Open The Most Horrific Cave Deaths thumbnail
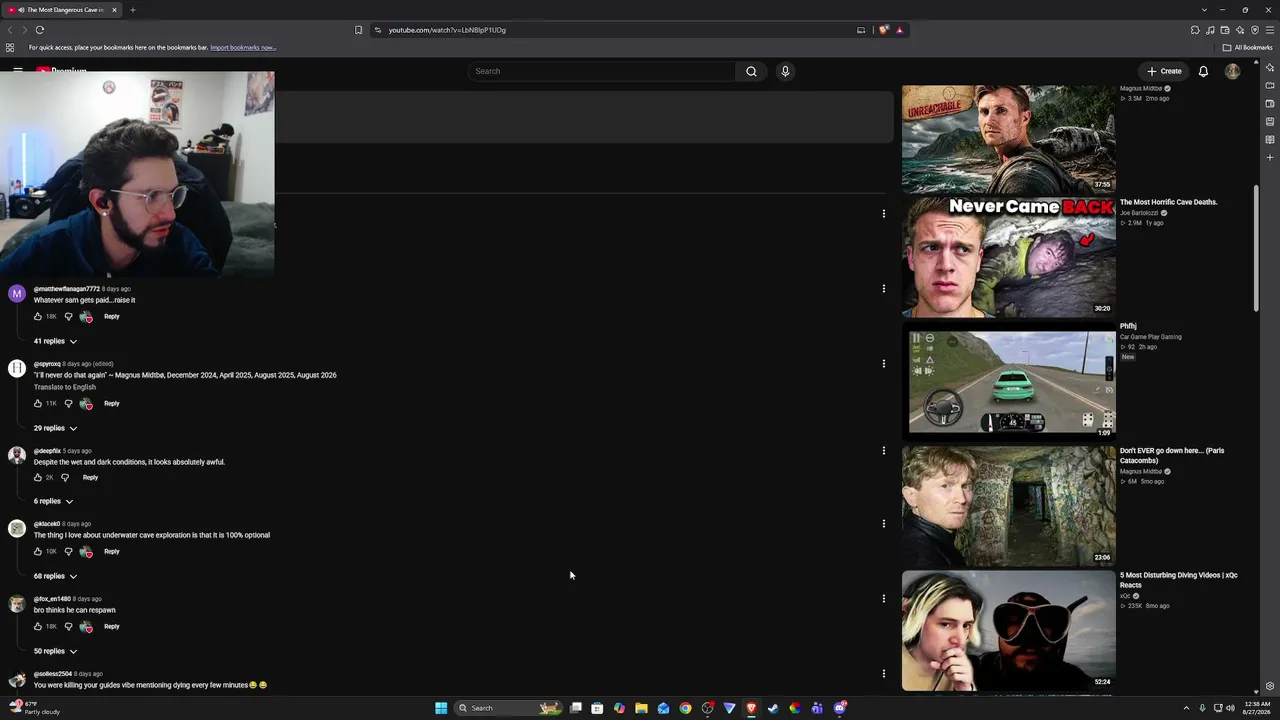The height and width of the screenshot is (720, 1280). pyautogui.click(x=1008, y=257)
